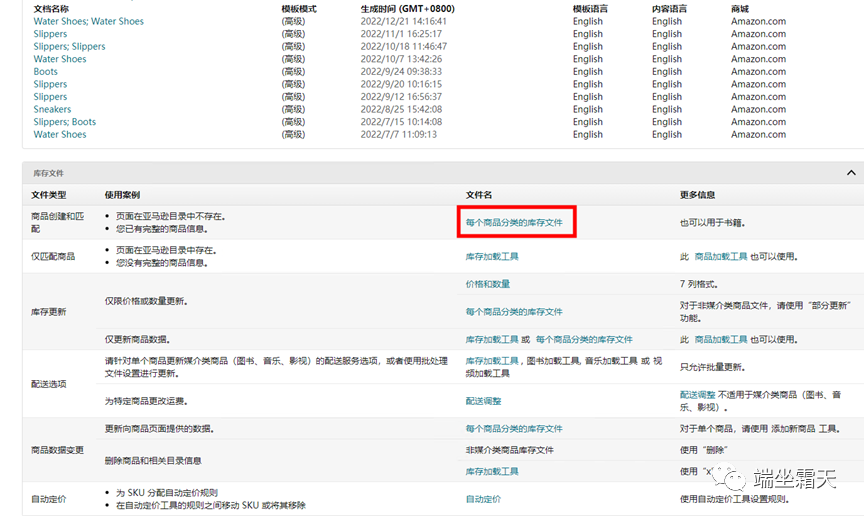Screen dimensions: 864x516
Task: Click 库存加载工具 in 仅匹配商品 row
Action: (492, 256)
